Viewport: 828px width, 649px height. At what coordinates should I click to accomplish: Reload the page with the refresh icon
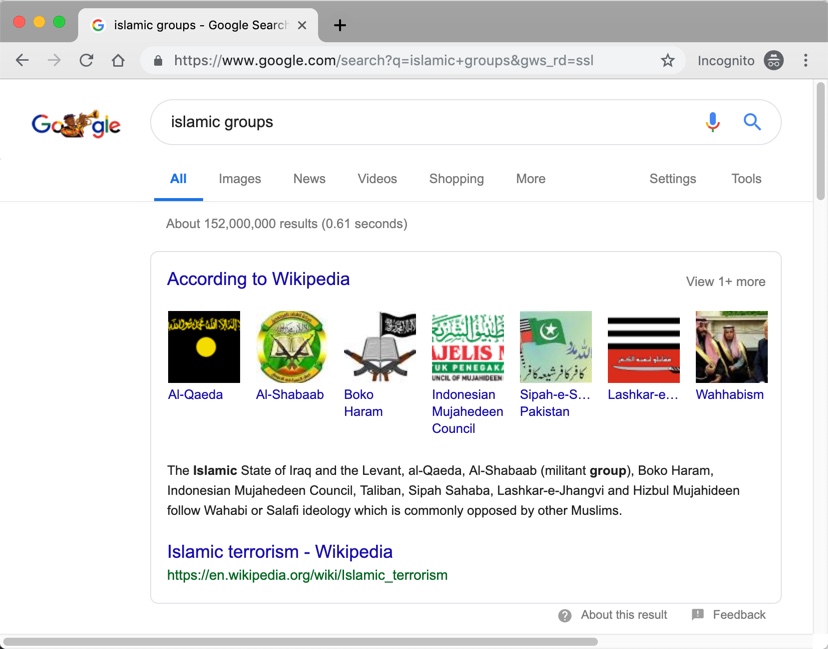[x=86, y=60]
